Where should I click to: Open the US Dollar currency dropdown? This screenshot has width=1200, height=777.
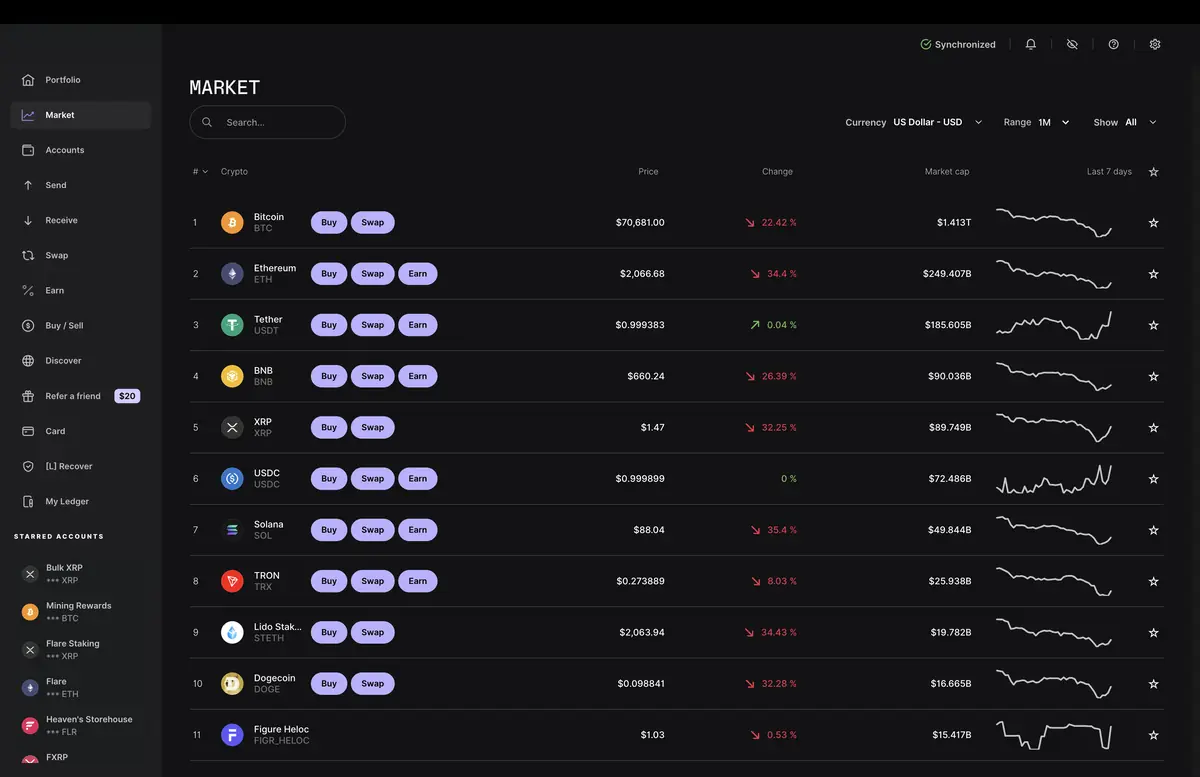[x=936, y=121]
